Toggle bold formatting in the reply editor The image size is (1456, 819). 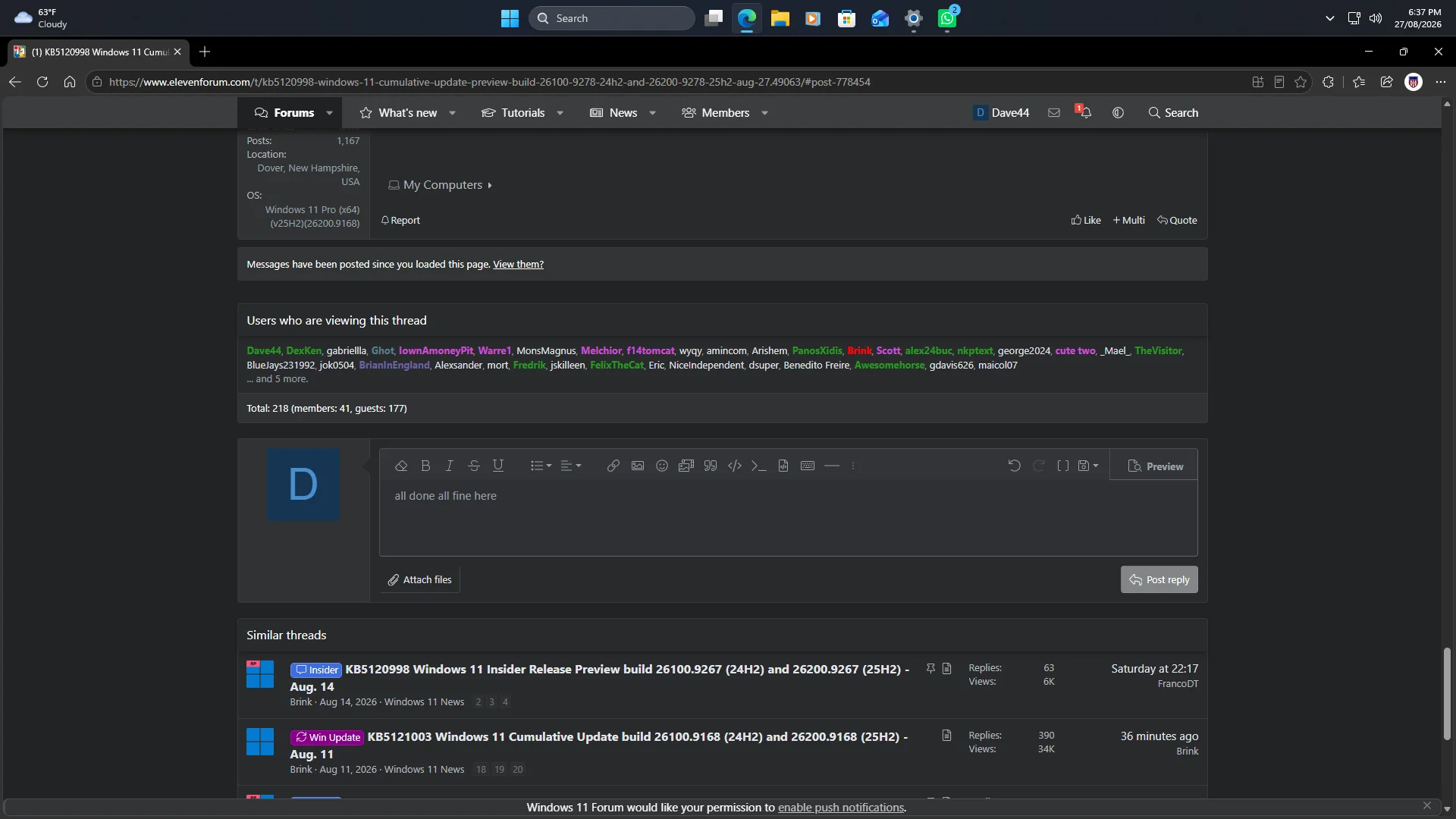click(x=425, y=466)
